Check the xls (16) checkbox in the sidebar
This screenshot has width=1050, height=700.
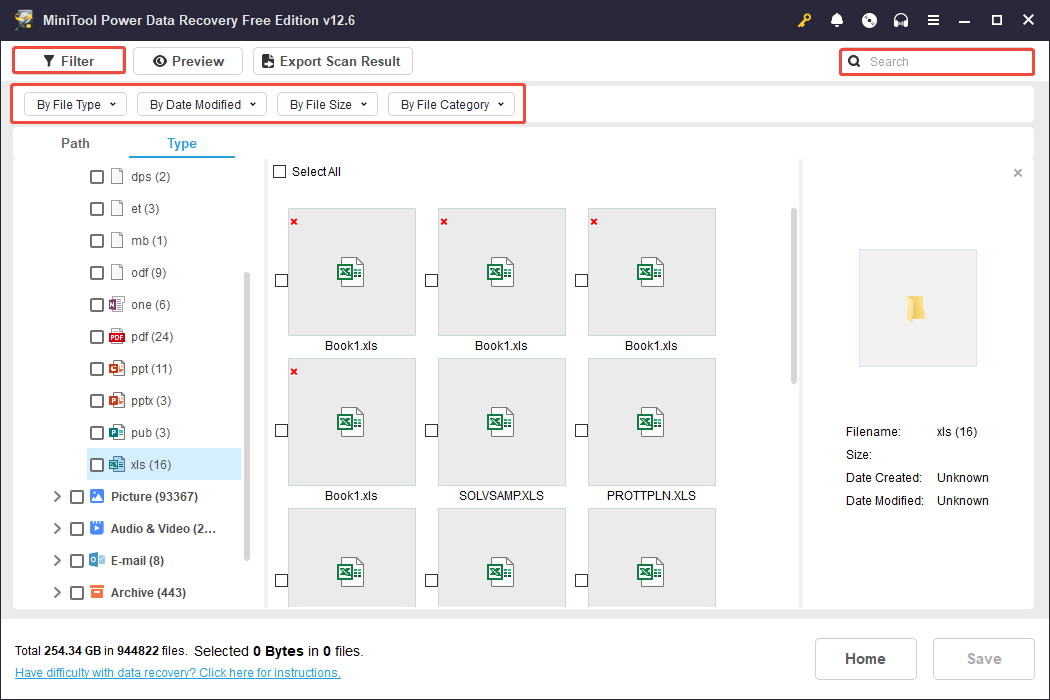pos(97,464)
